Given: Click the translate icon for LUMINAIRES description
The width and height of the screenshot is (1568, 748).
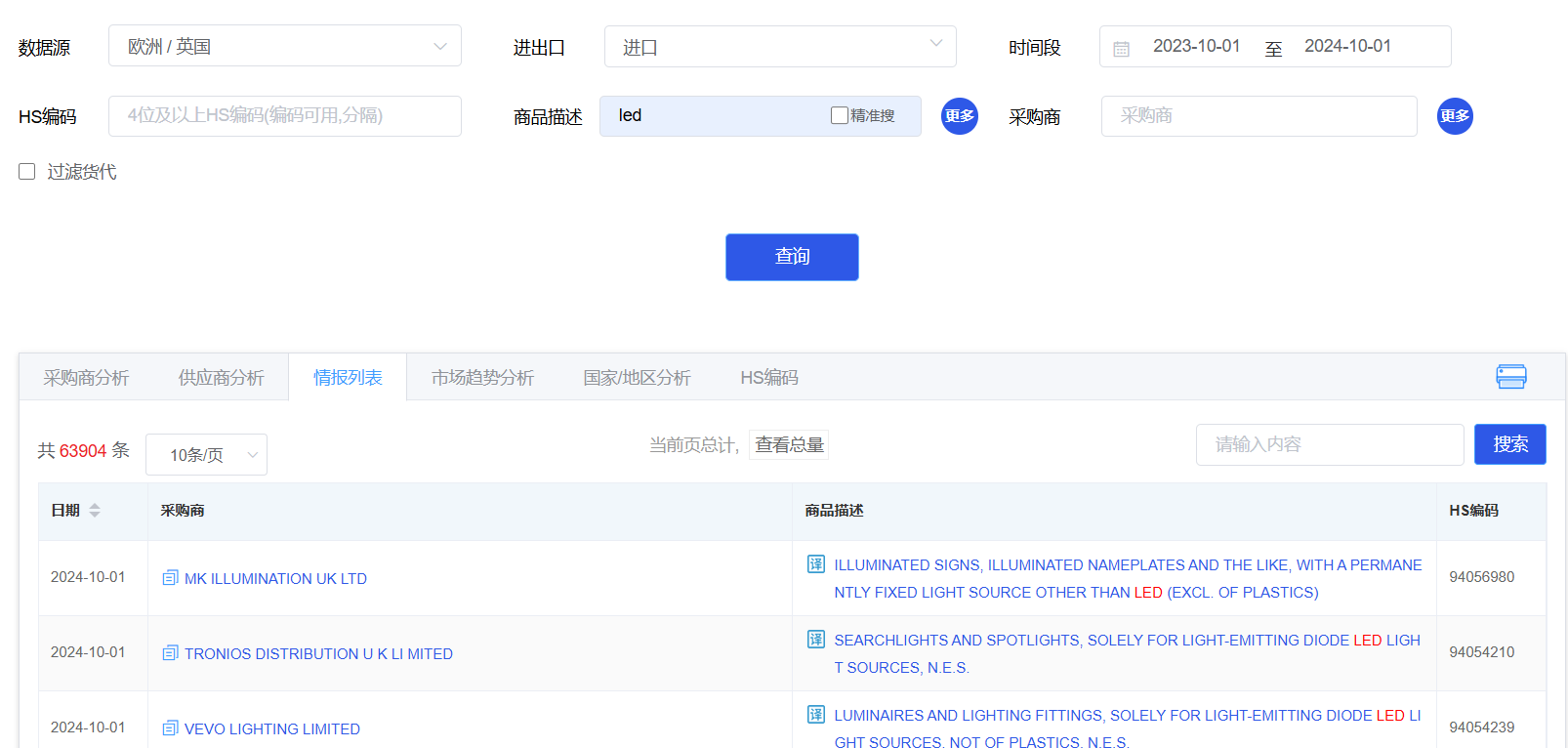Looking at the screenshot, I should pos(816,715).
